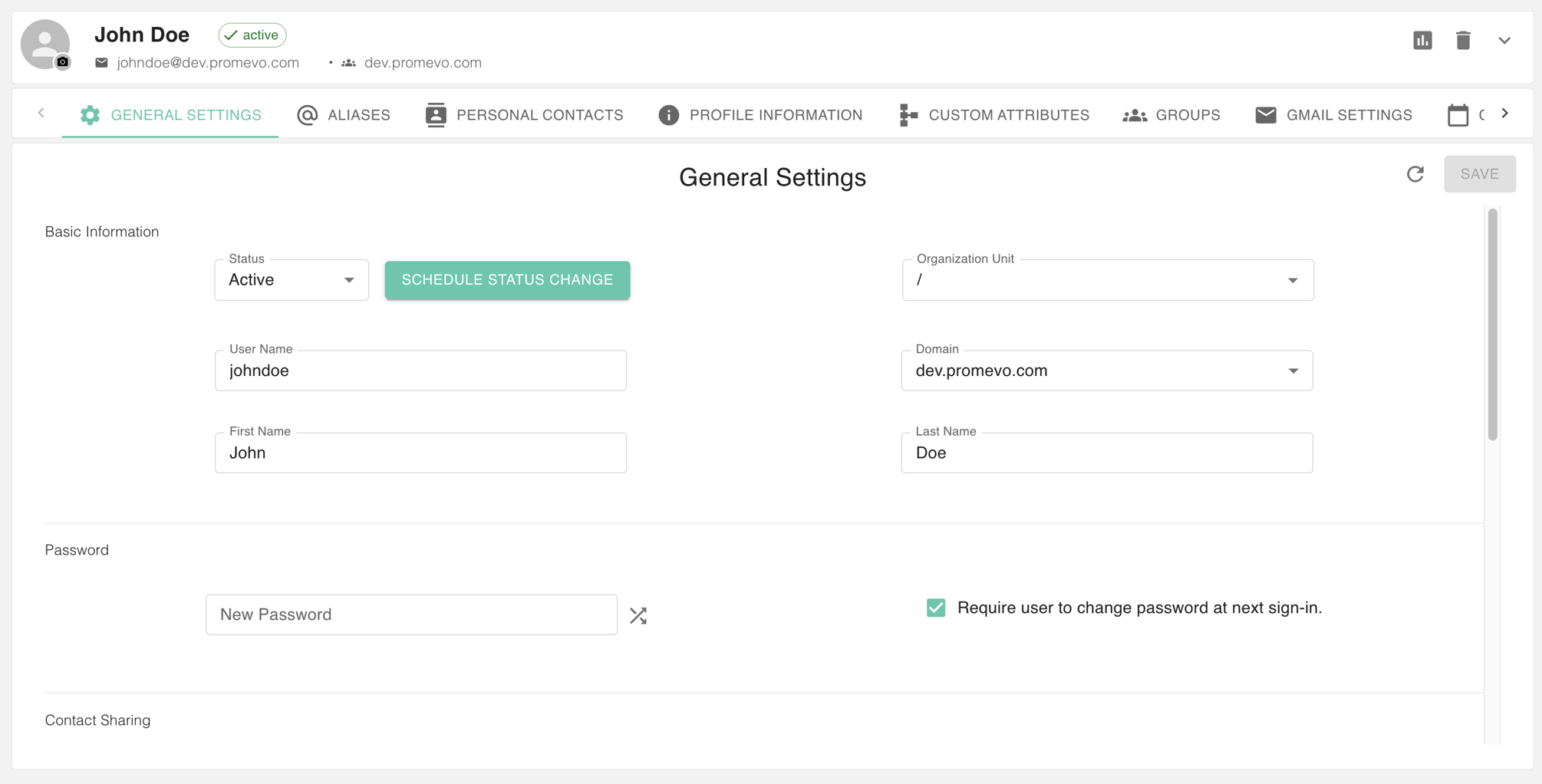This screenshot has height=784, width=1542.
Task: Click the camera icon on the avatar
Action: (x=63, y=62)
